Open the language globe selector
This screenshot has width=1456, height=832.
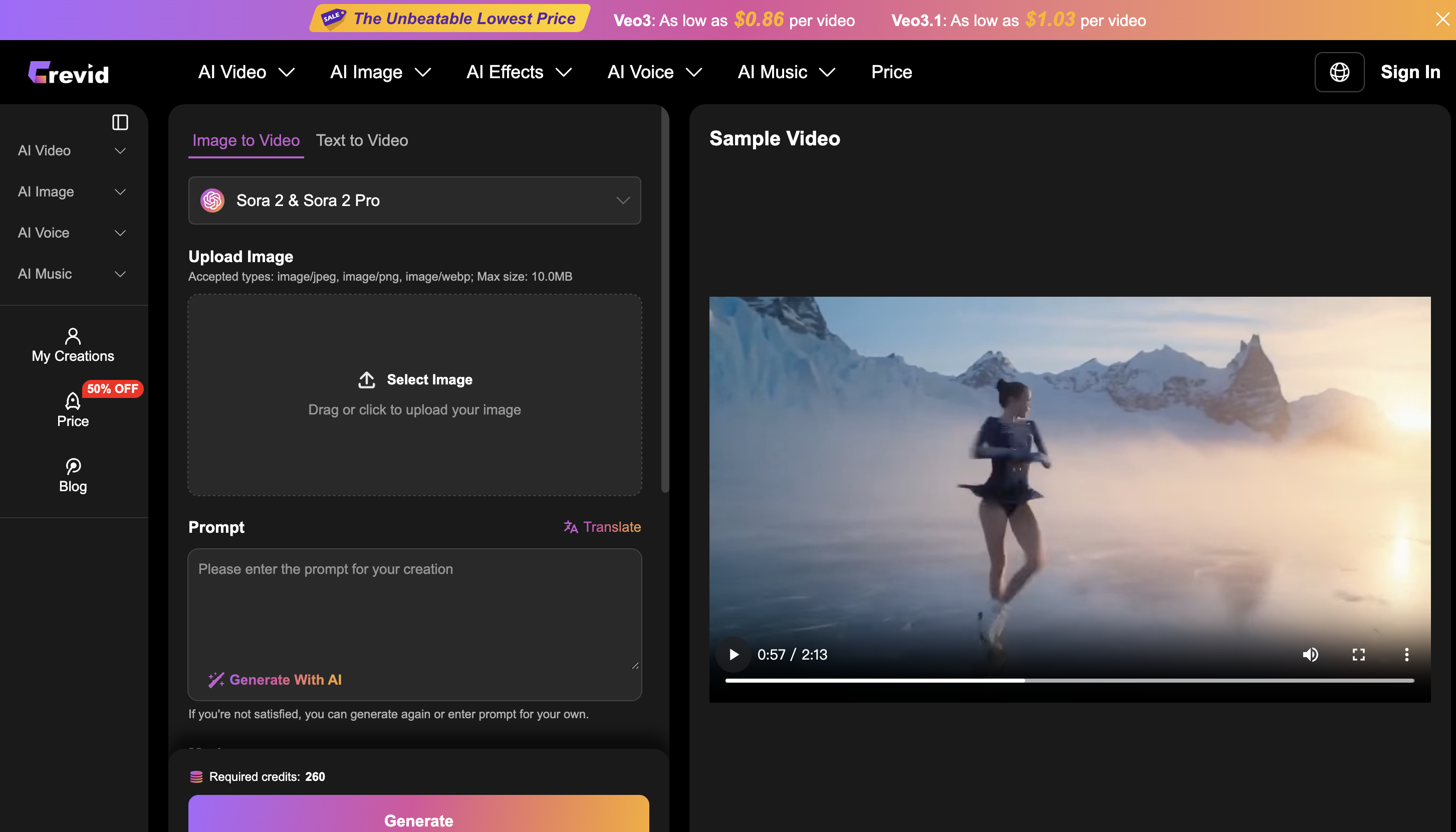pyautogui.click(x=1339, y=72)
